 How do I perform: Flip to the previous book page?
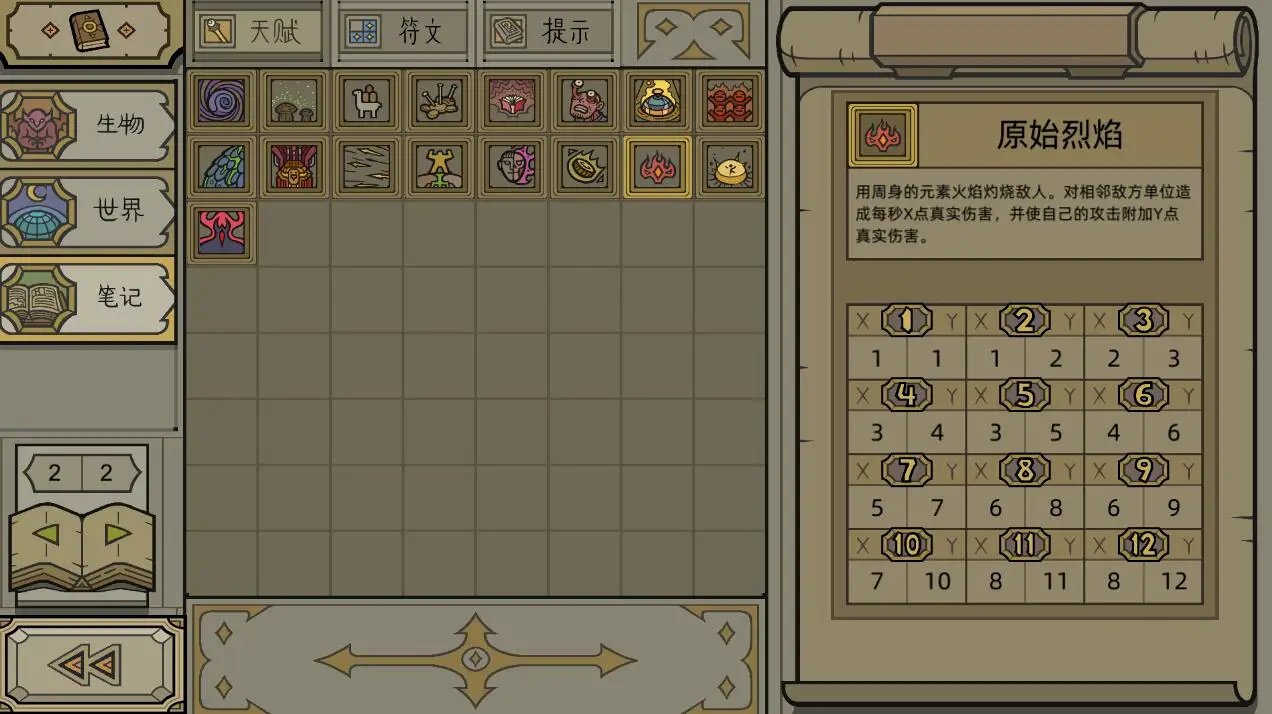tap(46, 534)
